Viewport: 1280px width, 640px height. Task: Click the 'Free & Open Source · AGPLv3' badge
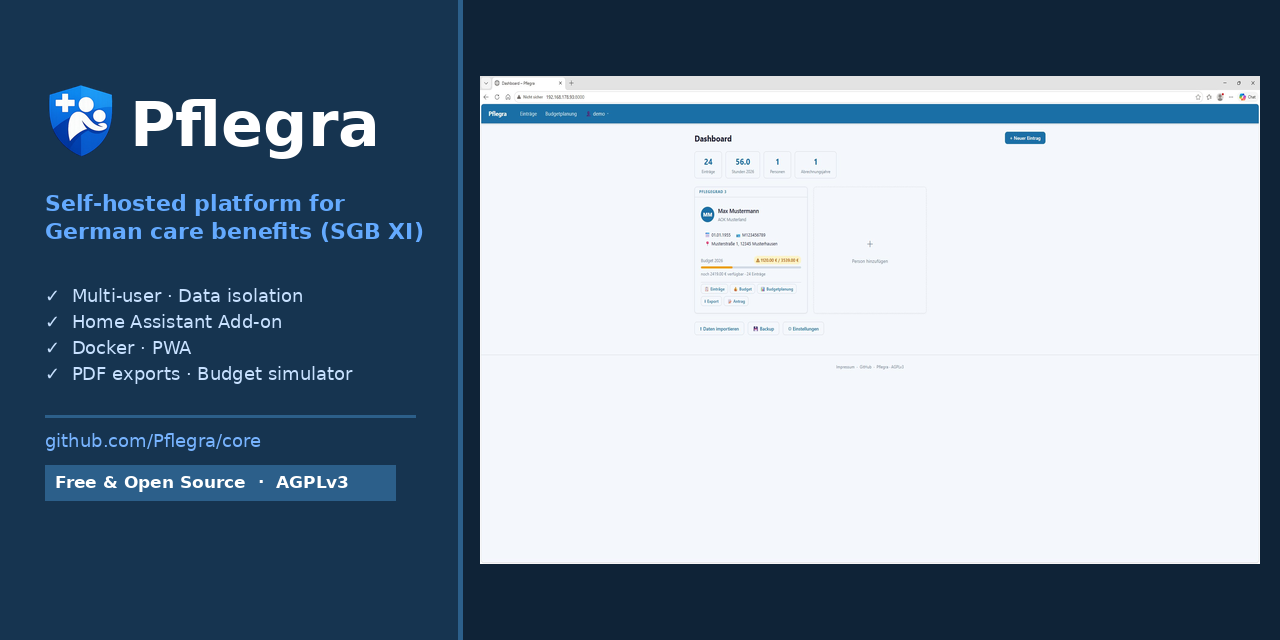(x=220, y=483)
